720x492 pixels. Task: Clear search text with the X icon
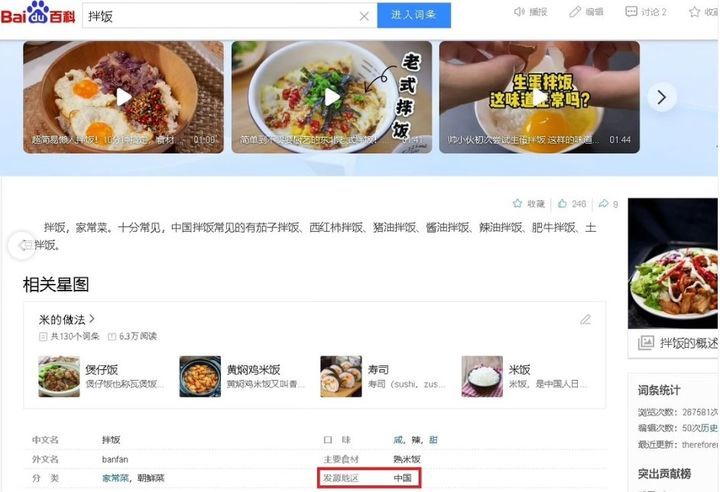point(364,17)
